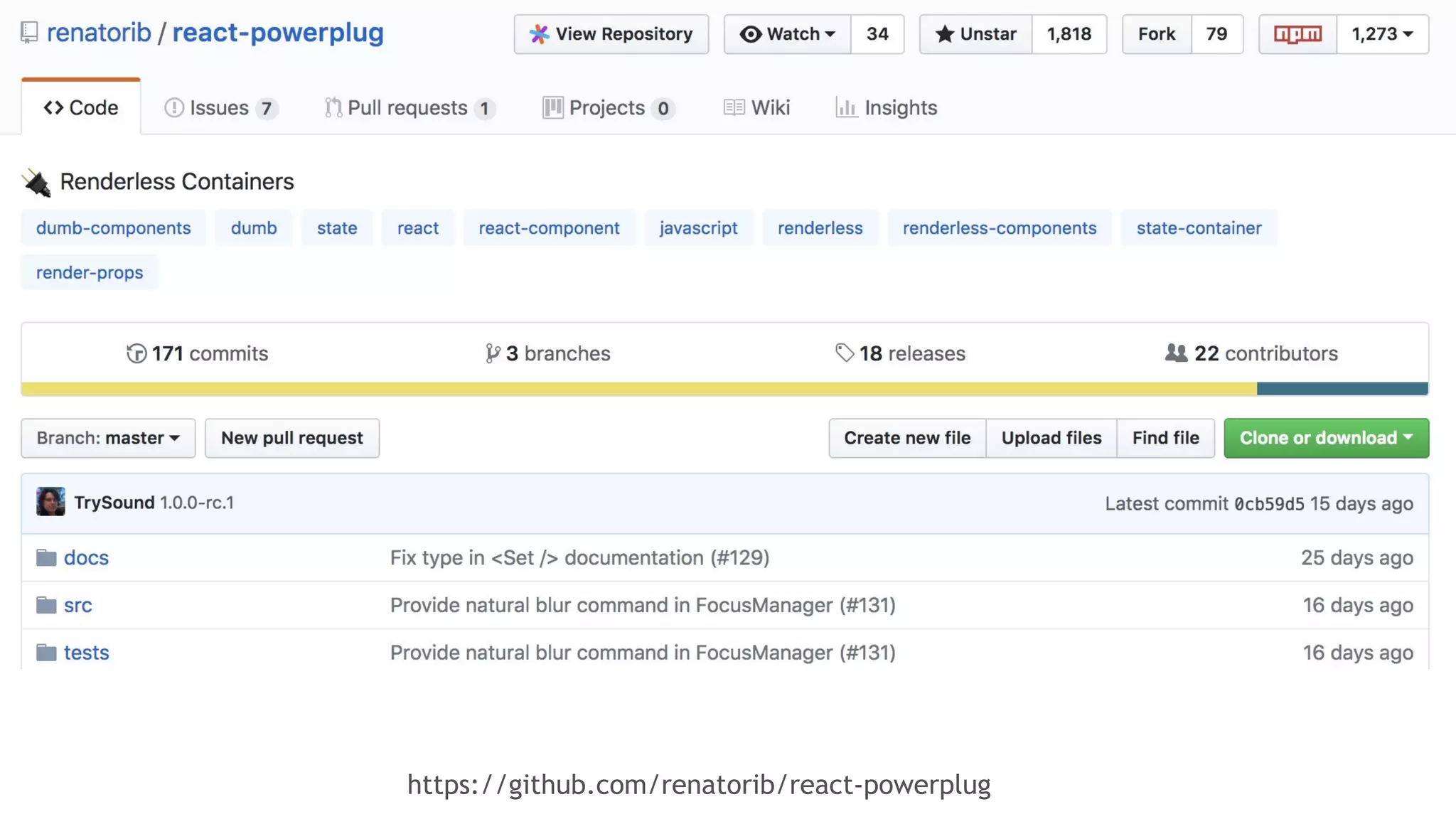The image size is (1456, 819).
Task: Click the dark teal language bar segment
Action: point(1342,389)
